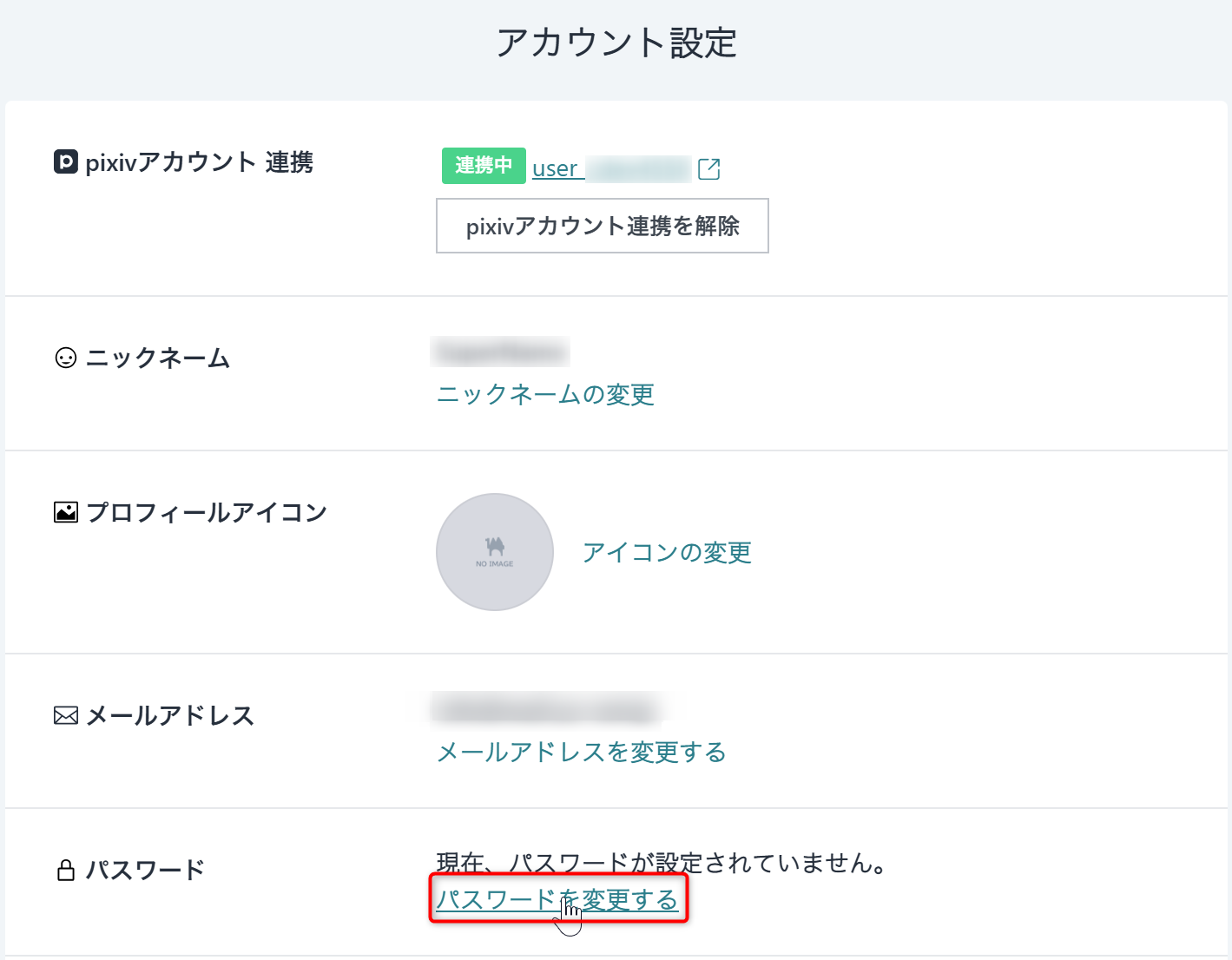Click the envelope icon for メールアドレス
This screenshot has width=1232, height=960.
point(66,715)
